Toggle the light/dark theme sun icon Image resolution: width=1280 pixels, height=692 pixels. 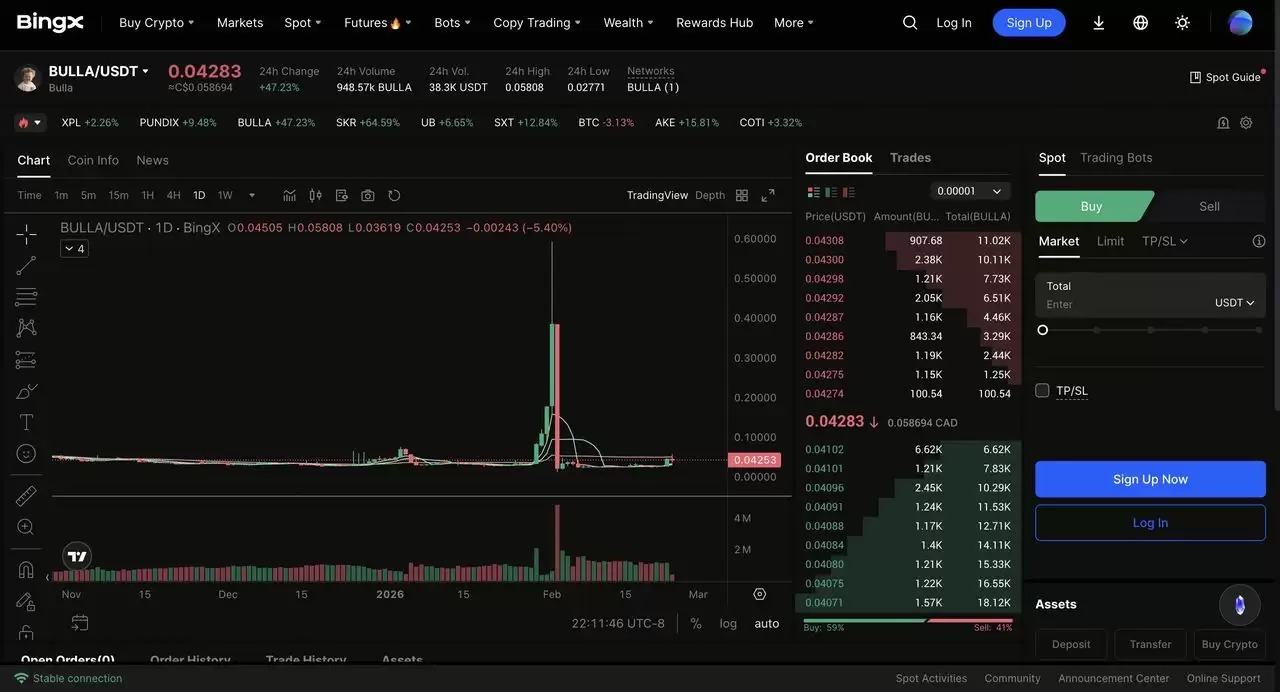(1182, 22)
